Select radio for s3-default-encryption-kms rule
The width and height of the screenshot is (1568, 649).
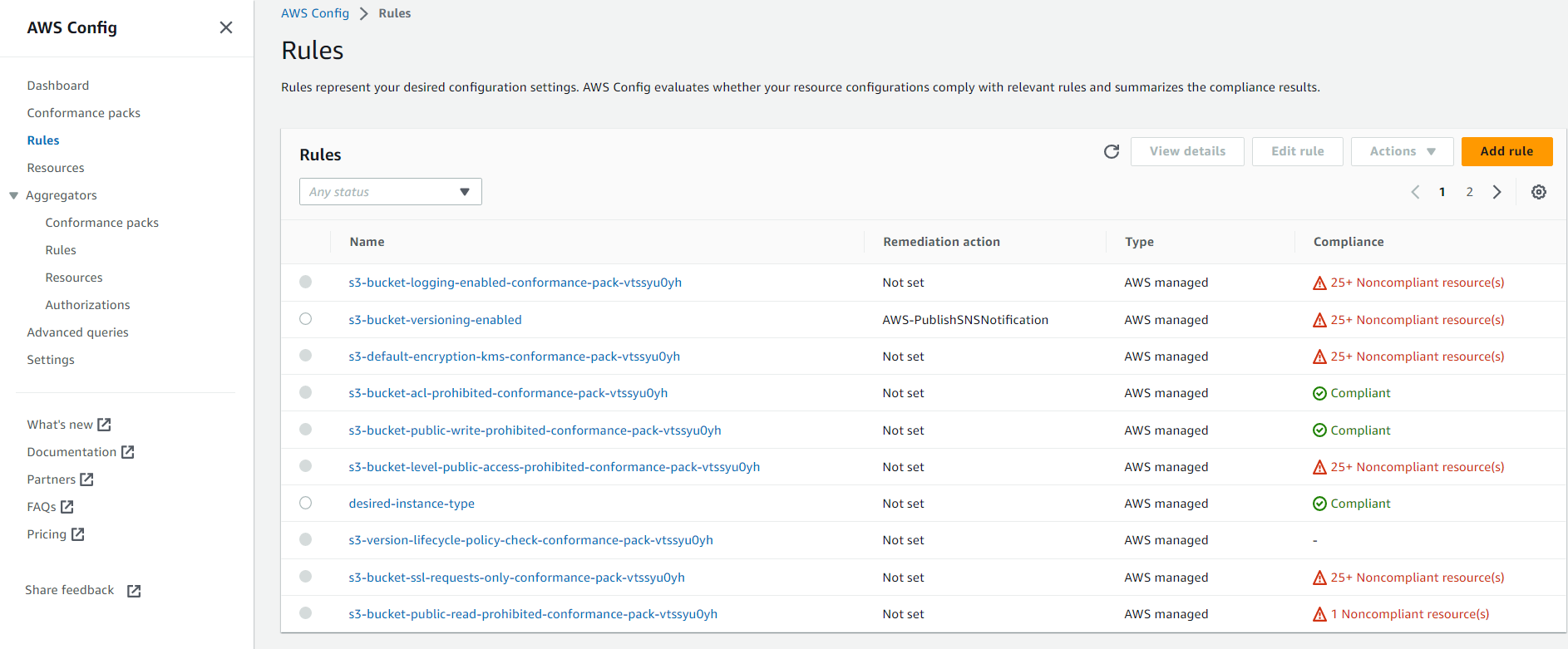pyautogui.click(x=306, y=356)
